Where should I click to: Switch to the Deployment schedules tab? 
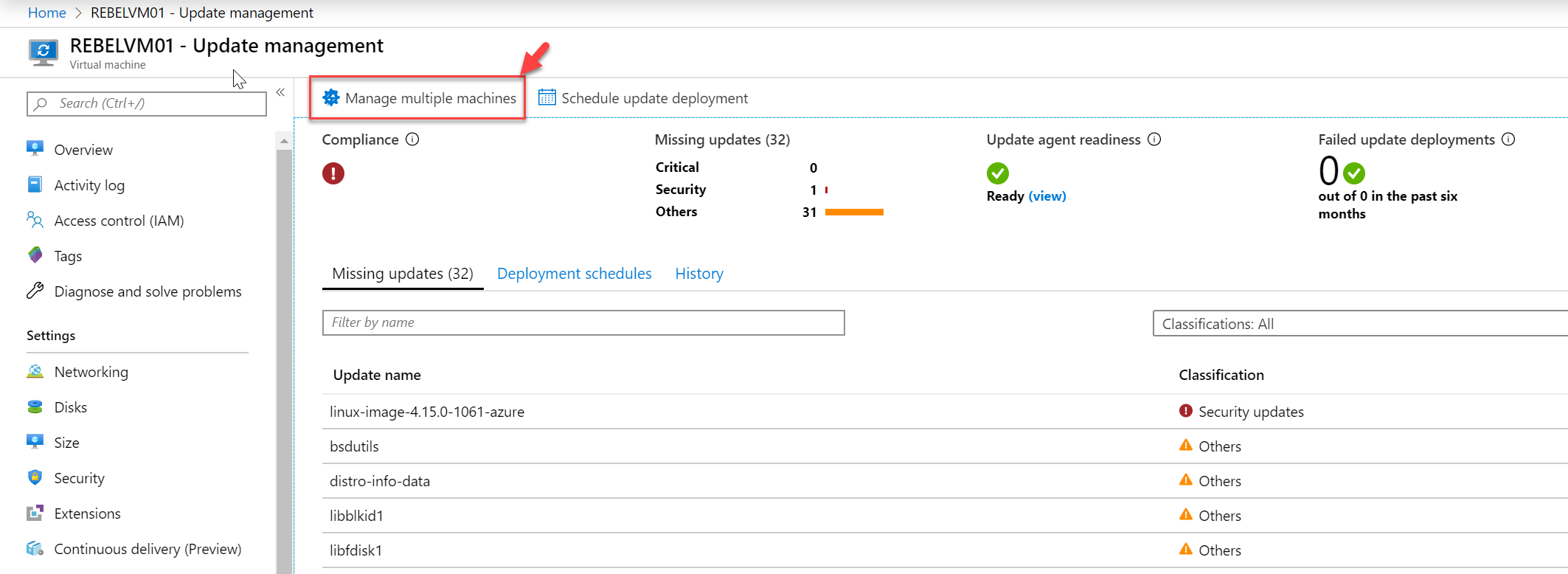click(x=574, y=274)
